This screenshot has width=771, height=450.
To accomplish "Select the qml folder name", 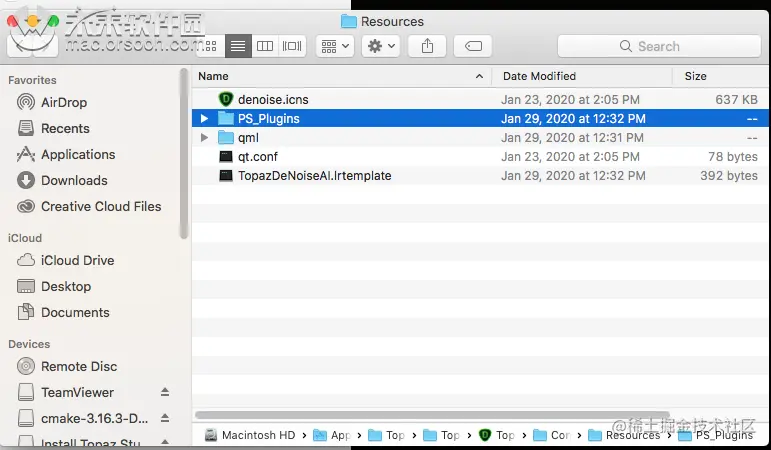I will tap(248, 138).
